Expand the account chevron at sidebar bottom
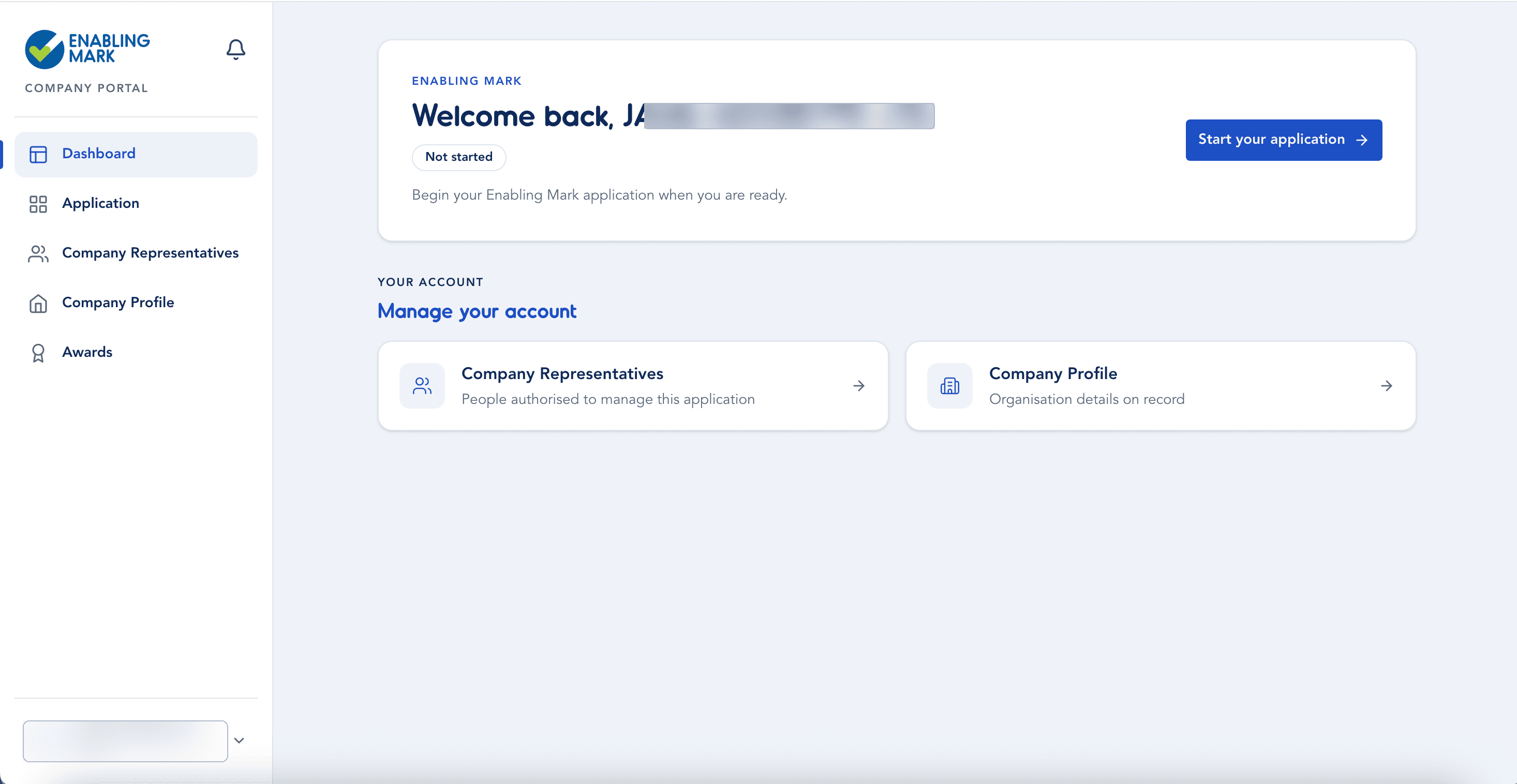This screenshot has height=784, width=1517. [239, 741]
